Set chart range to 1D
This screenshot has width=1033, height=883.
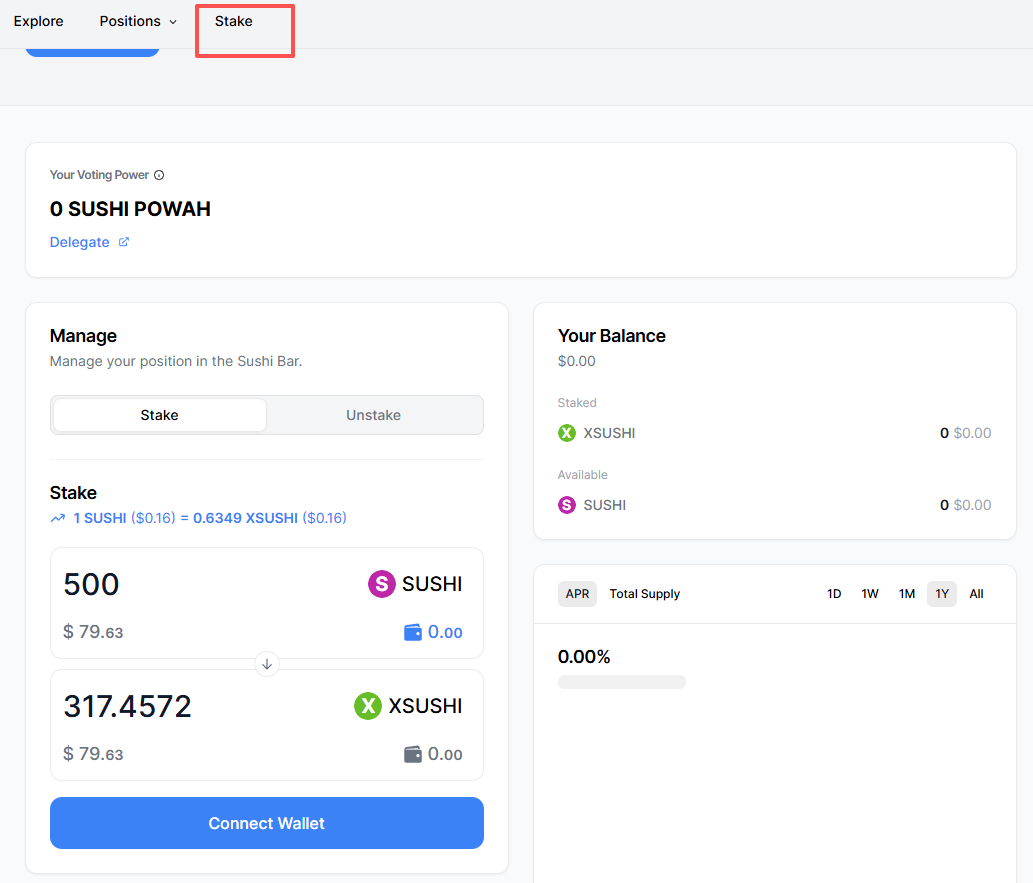pos(834,594)
